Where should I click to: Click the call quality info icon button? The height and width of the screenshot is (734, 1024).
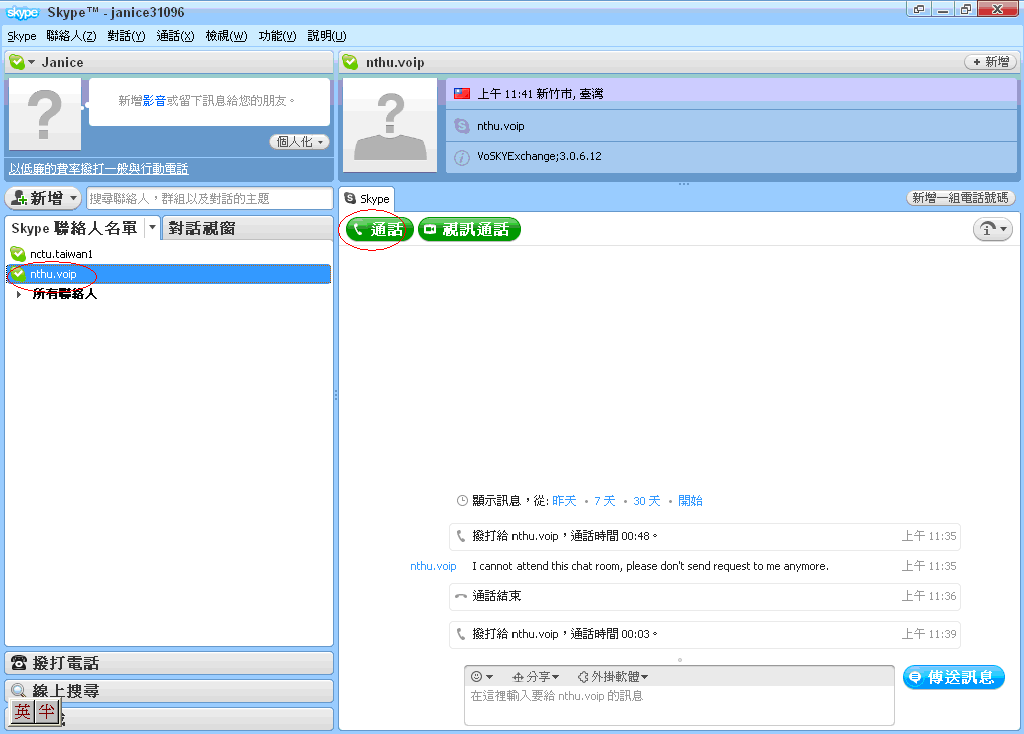tap(992, 229)
